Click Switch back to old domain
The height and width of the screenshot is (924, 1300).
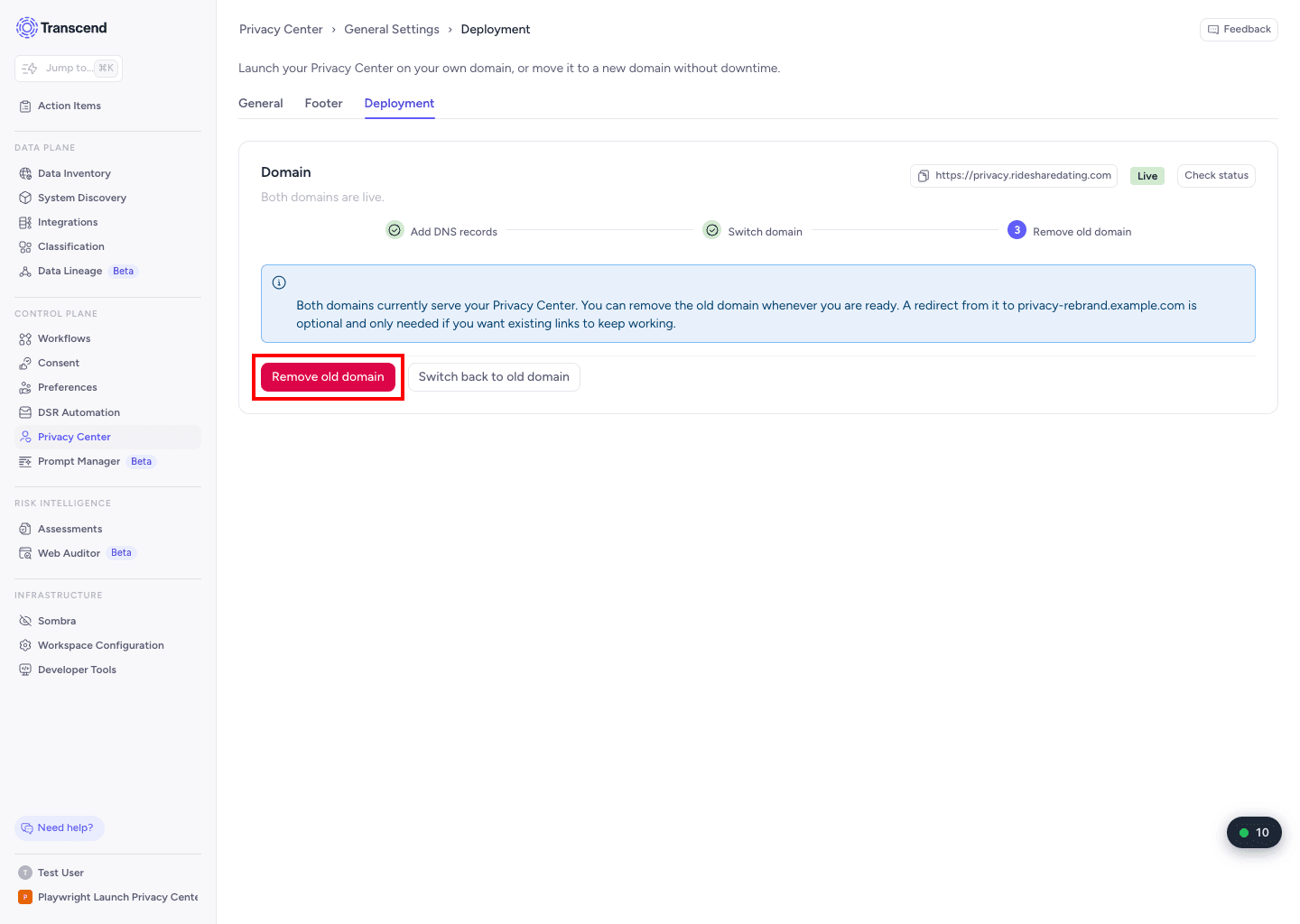[494, 377]
